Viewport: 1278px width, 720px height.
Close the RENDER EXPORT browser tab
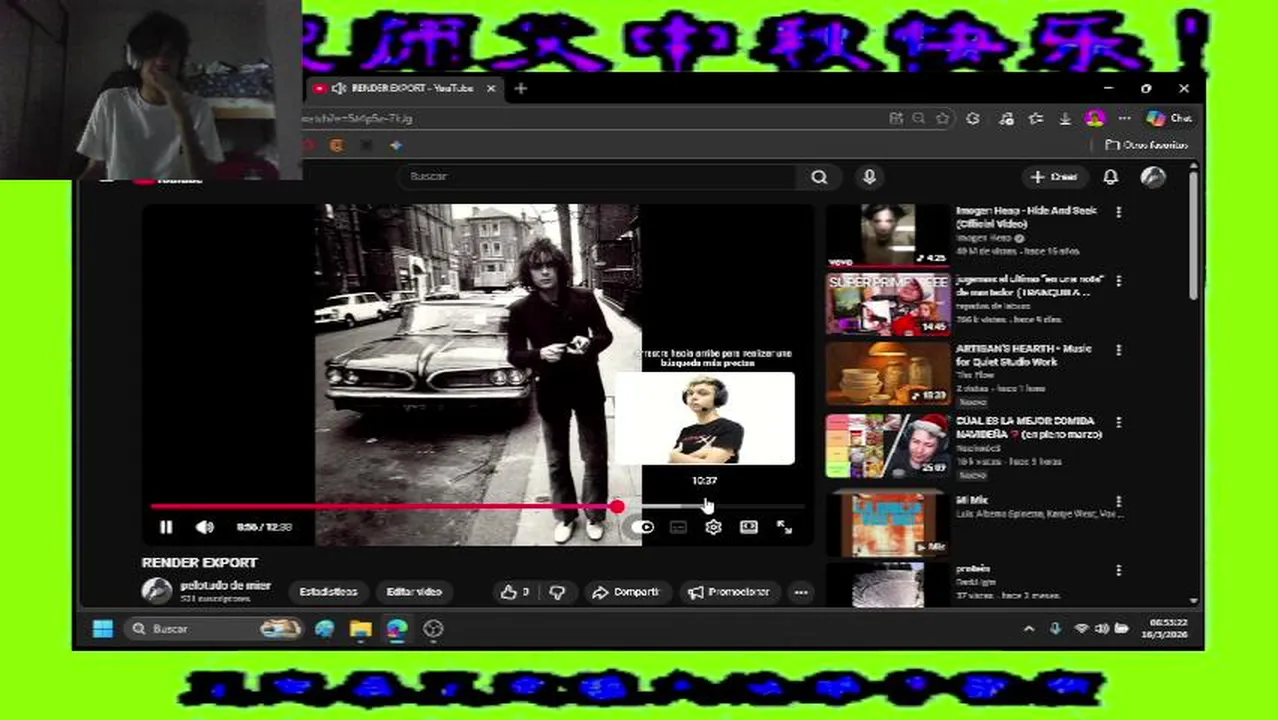pyautogui.click(x=491, y=88)
